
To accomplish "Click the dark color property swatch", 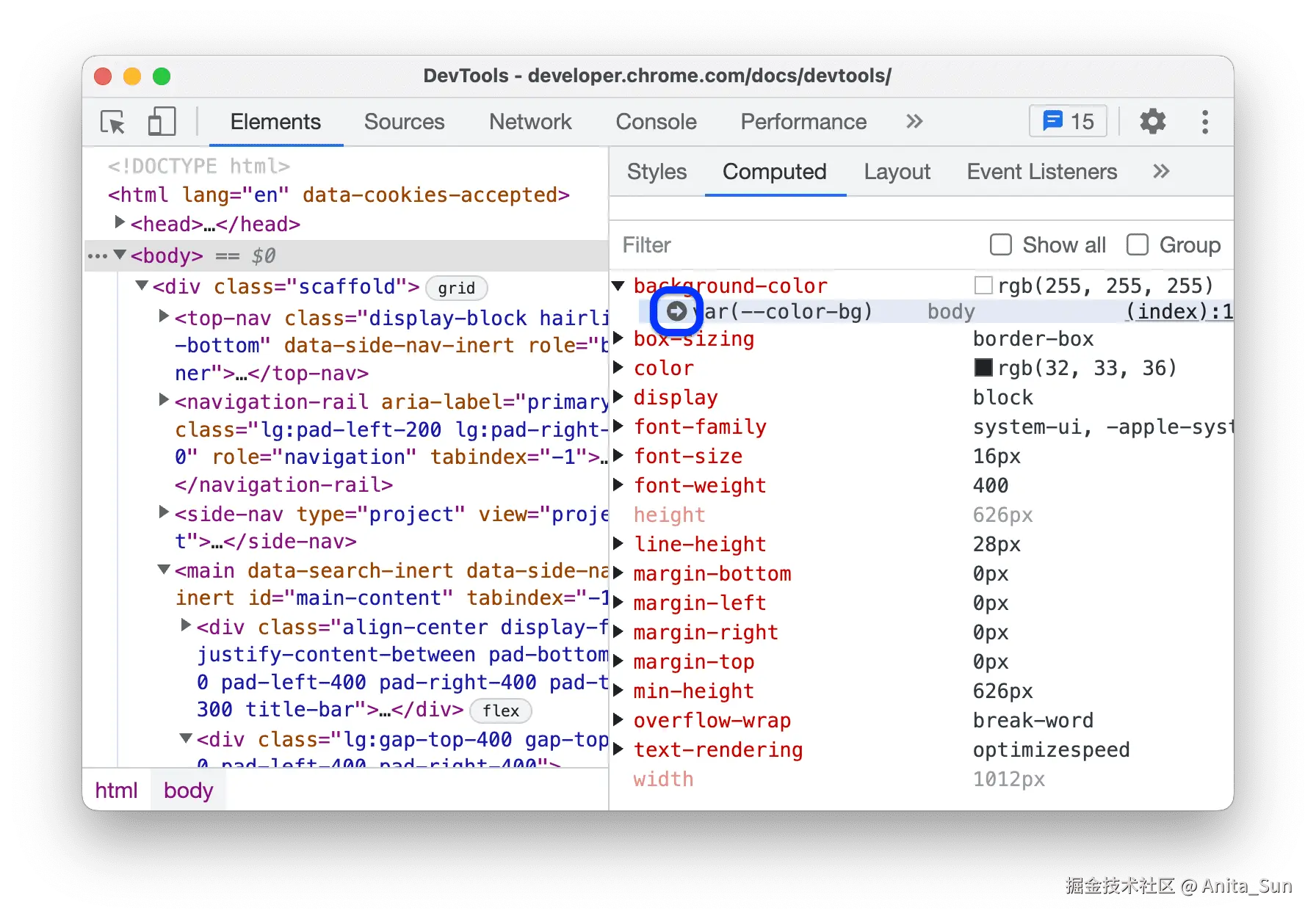I will pyautogui.click(x=983, y=368).
